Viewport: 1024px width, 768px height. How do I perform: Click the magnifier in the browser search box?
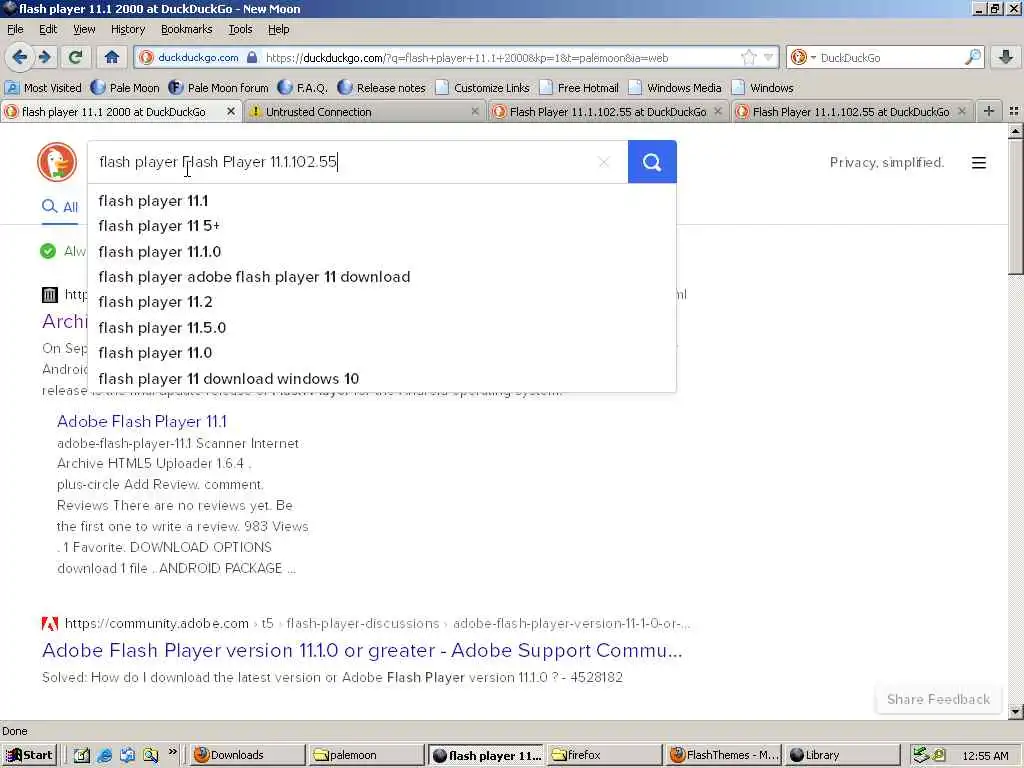972,57
